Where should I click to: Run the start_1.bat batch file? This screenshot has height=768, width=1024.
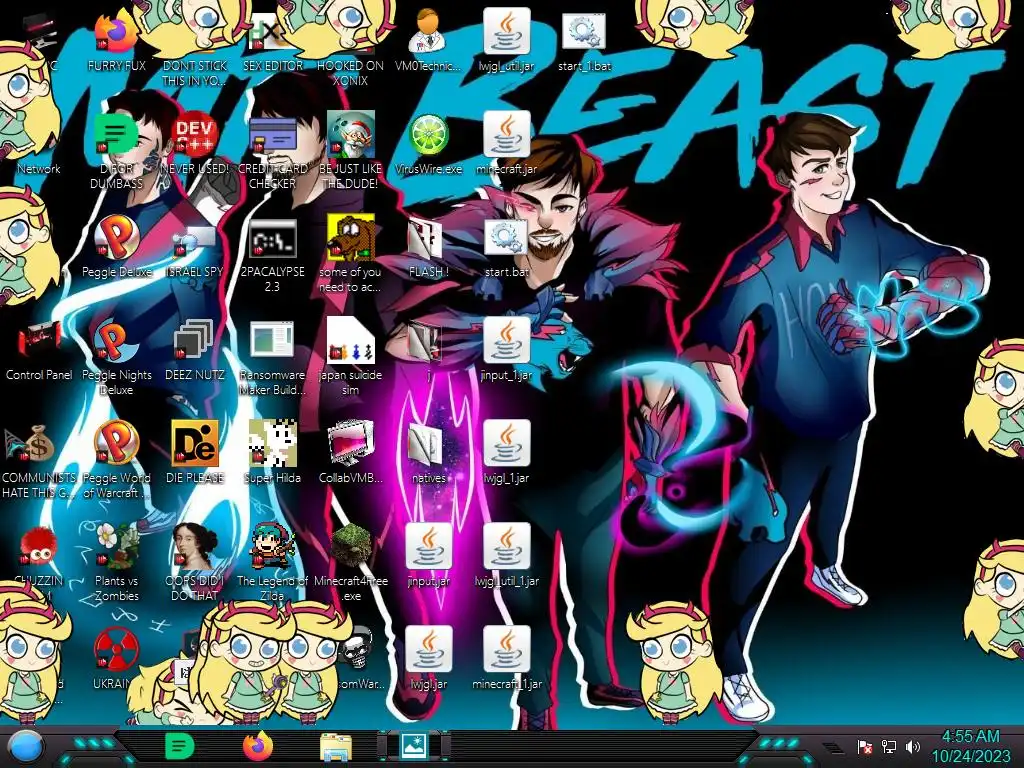coord(584,31)
